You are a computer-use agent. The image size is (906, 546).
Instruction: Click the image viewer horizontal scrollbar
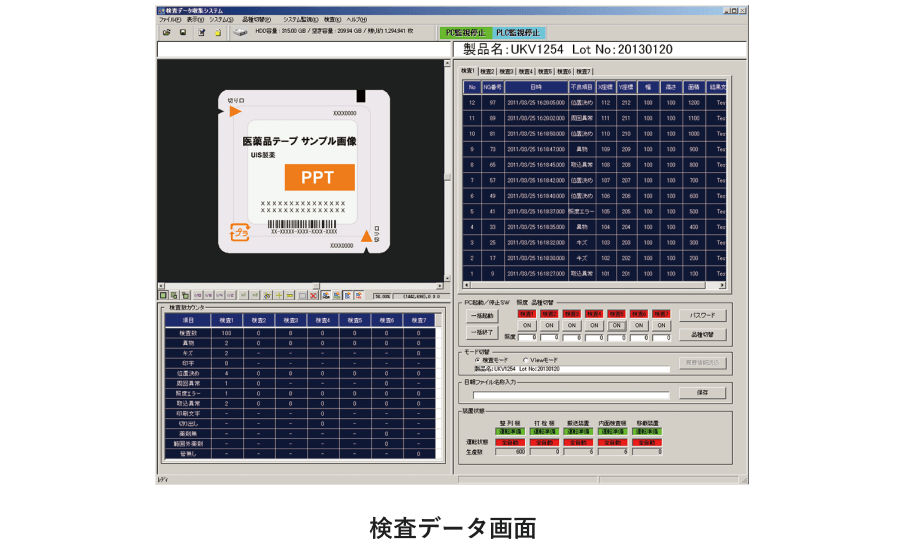click(x=300, y=285)
